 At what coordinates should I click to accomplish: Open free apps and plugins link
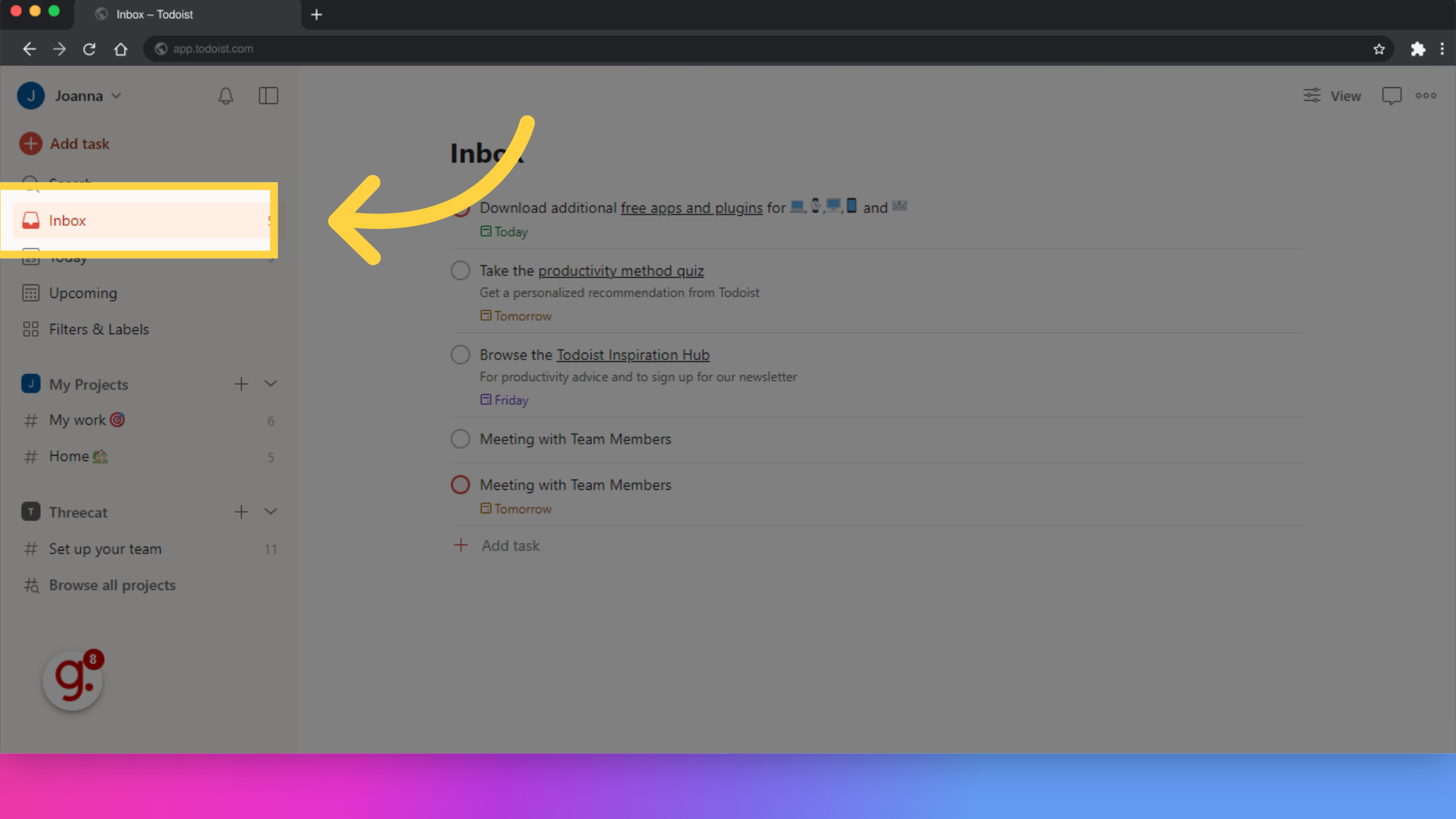692,208
